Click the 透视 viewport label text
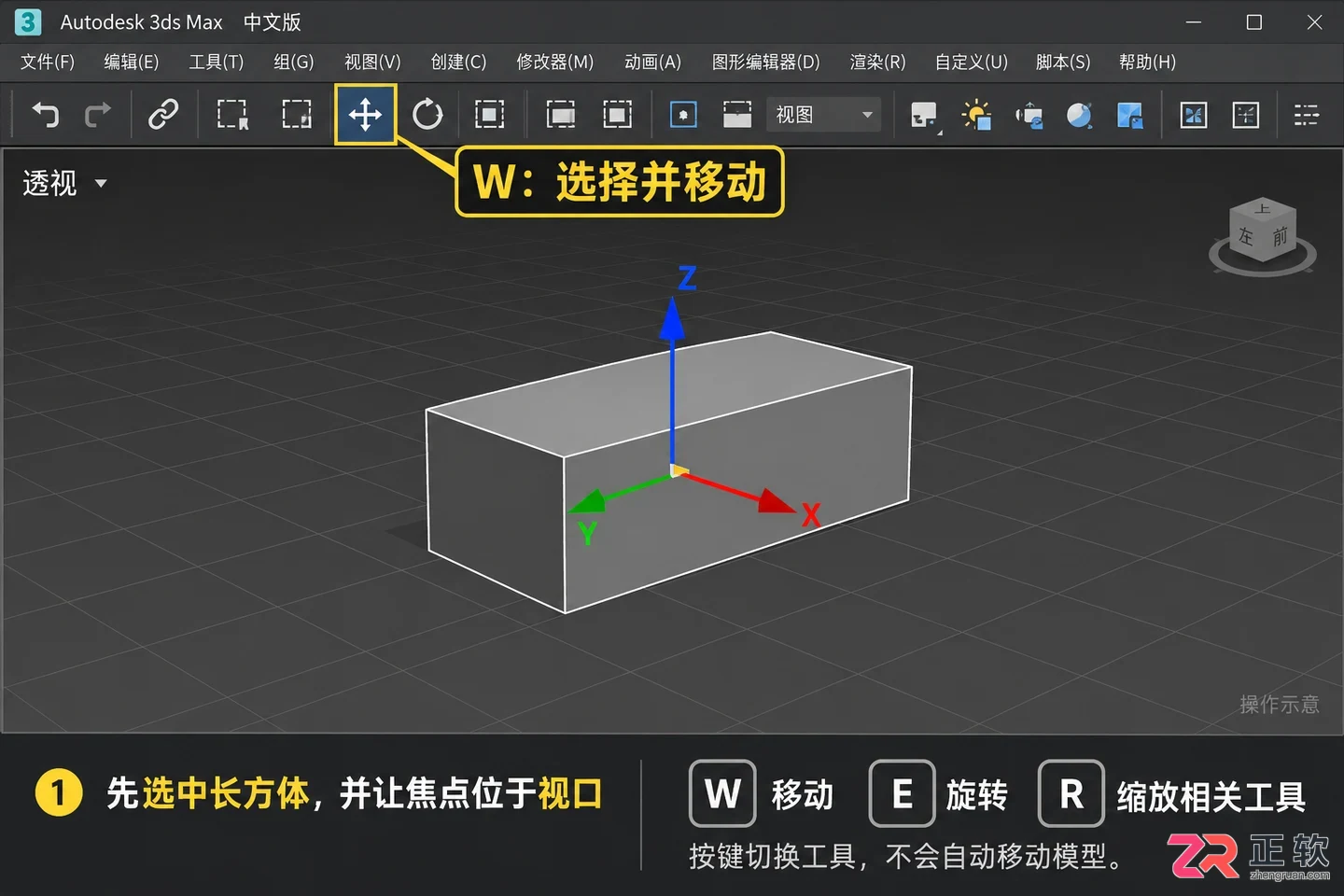1344x896 pixels. [49, 183]
